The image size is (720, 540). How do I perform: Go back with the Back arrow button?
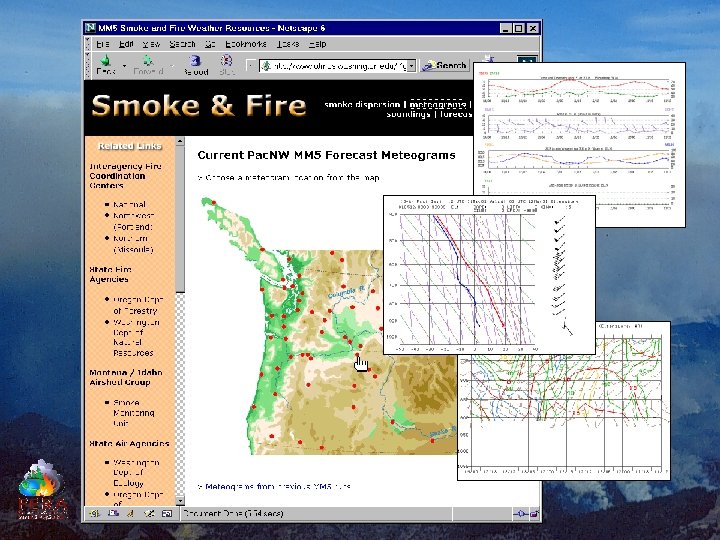click(106, 65)
